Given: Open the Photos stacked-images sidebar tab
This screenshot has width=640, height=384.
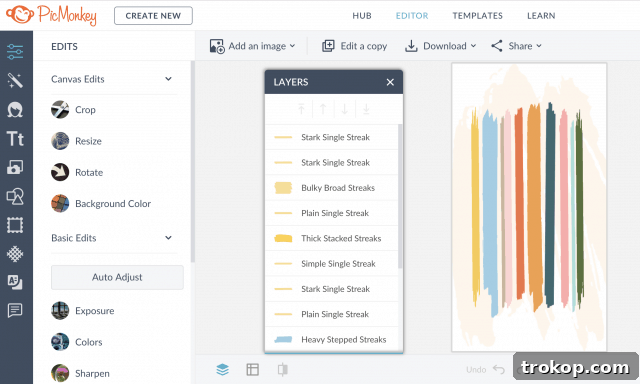Looking at the screenshot, I should (x=15, y=167).
